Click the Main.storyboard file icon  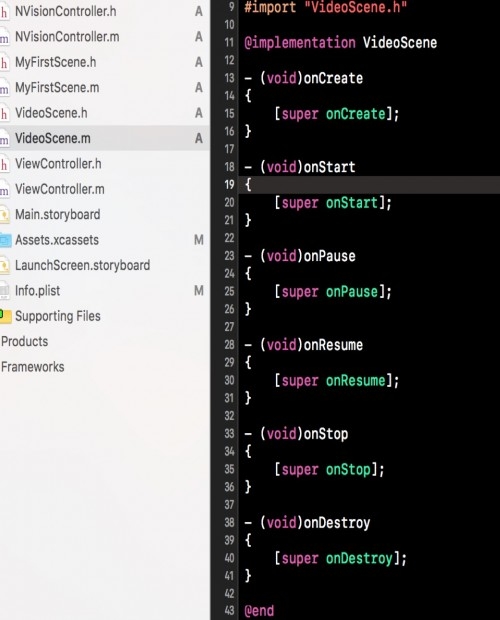click(4, 215)
